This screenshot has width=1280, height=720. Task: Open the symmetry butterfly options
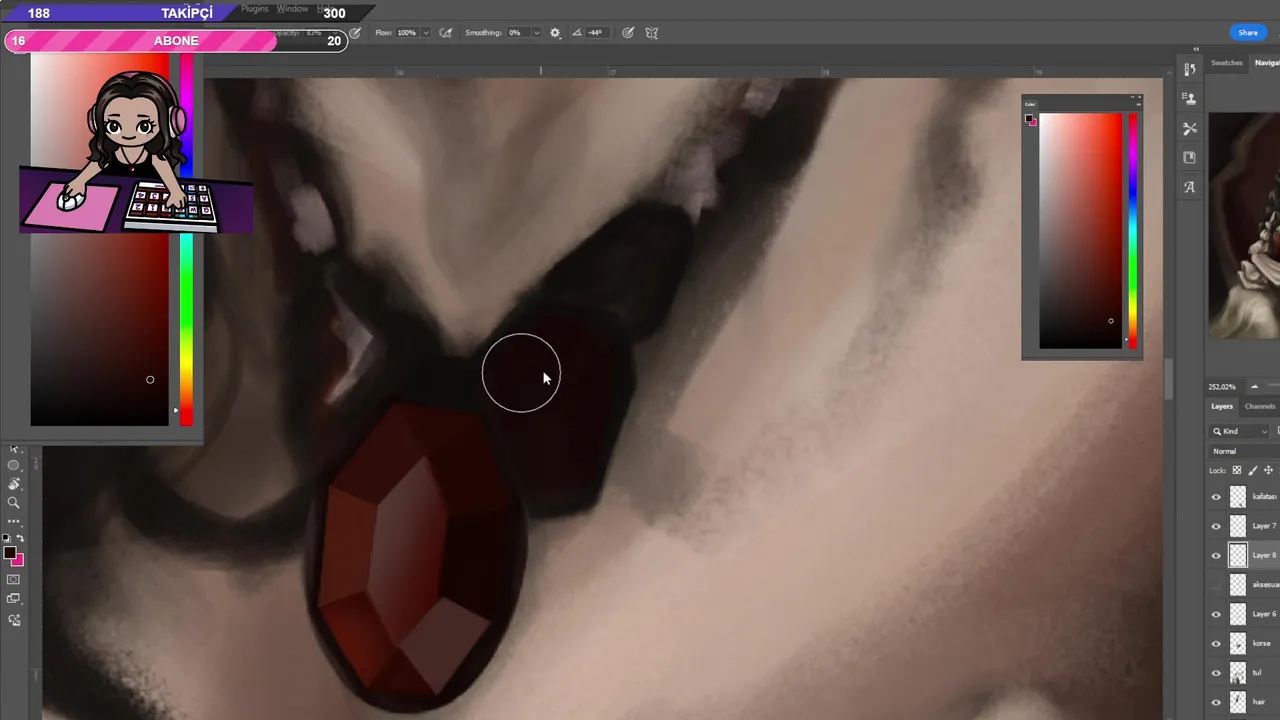click(652, 33)
